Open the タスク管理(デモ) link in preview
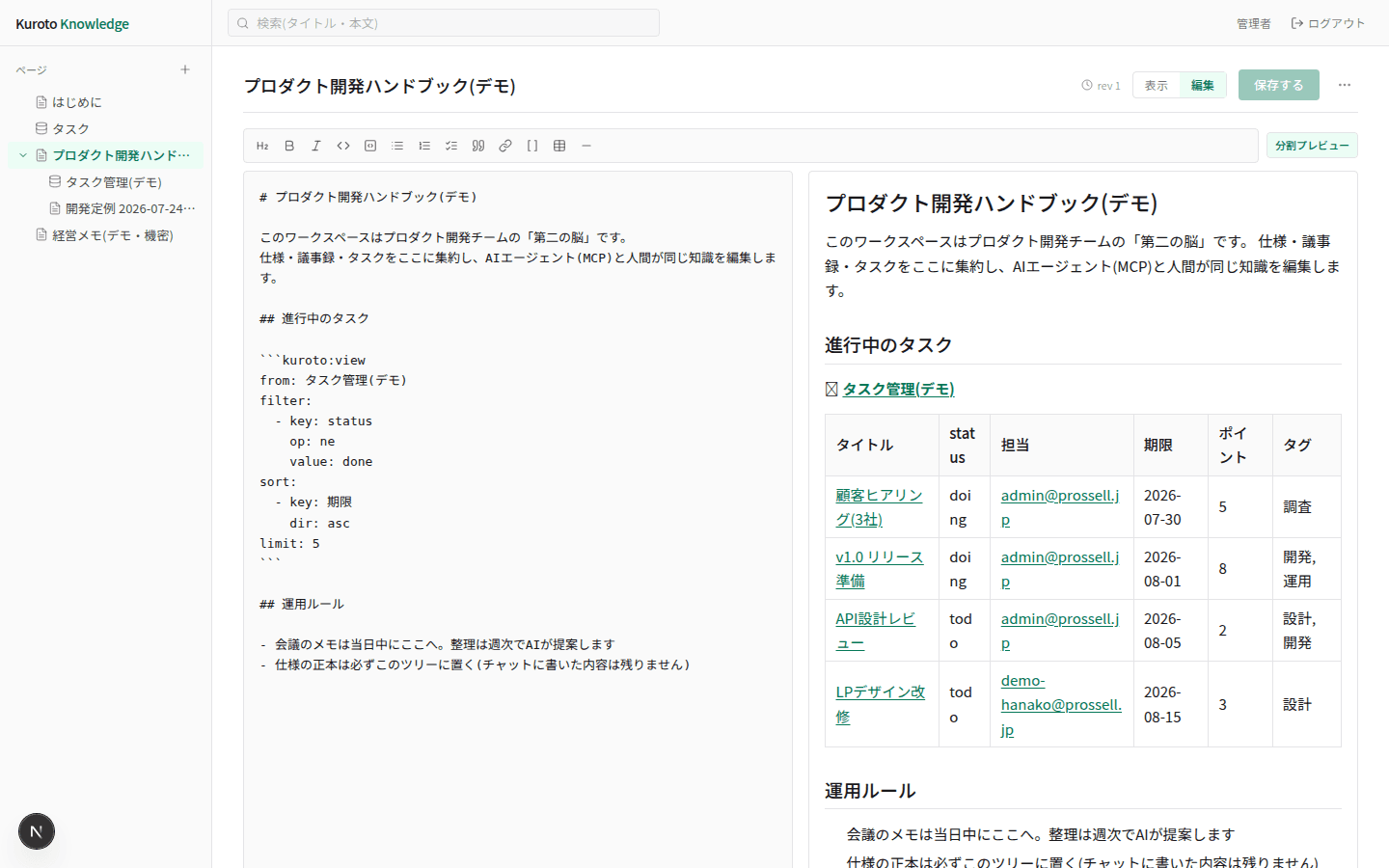 [898, 389]
